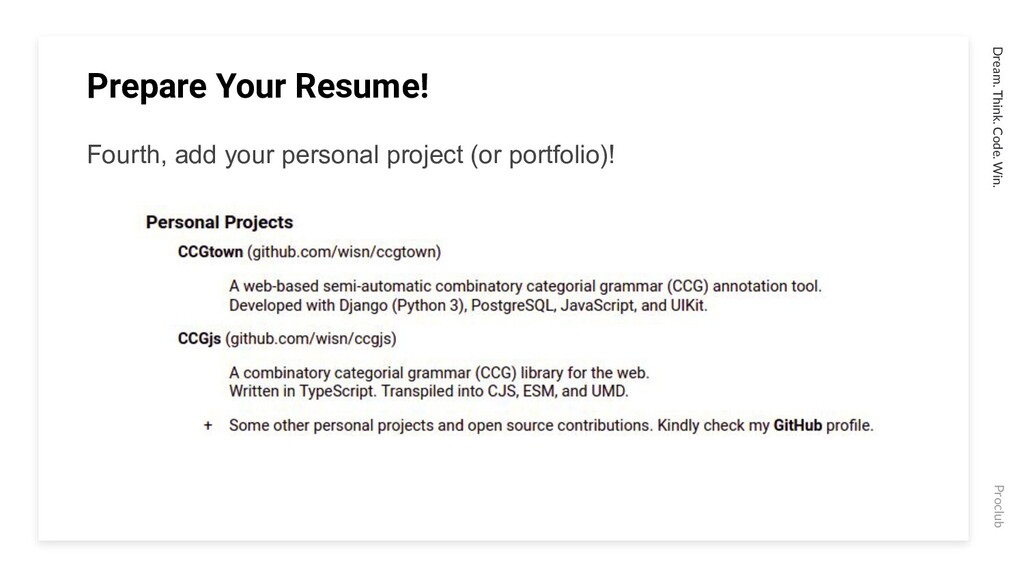Click the bold GitHub profile word
Screen dimensions: 1024x576
(797, 426)
